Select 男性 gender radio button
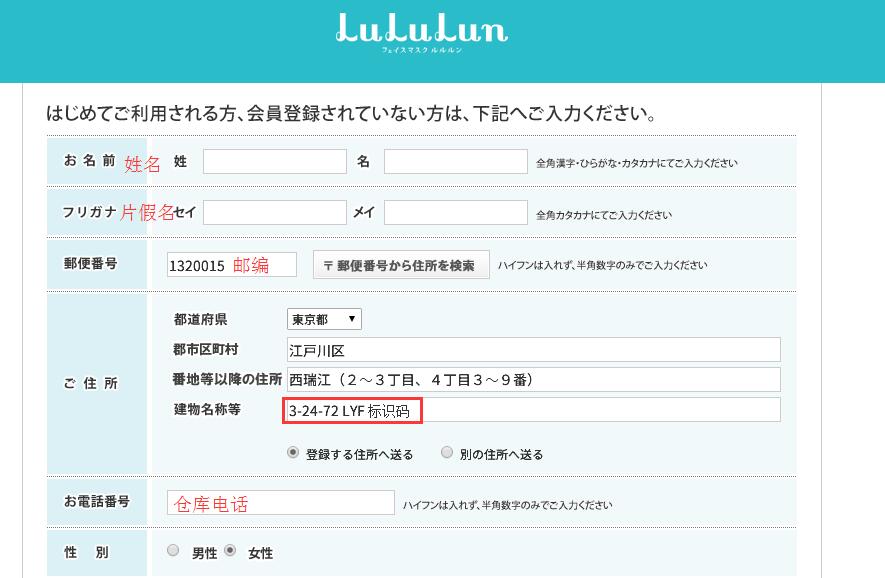This screenshot has height=578, width=885. pos(173,551)
